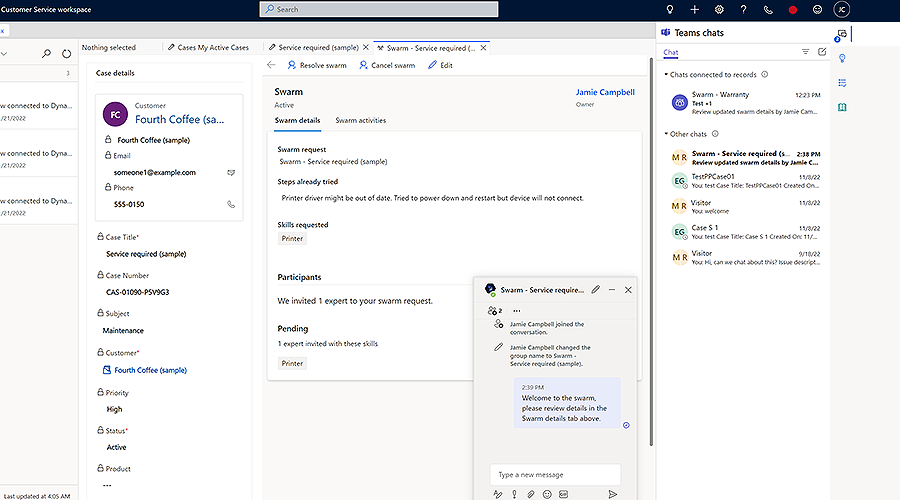Image resolution: width=900 pixels, height=500 pixels.
Task: Select Nothing selected tab
Action: pyautogui.click(x=108, y=48)
